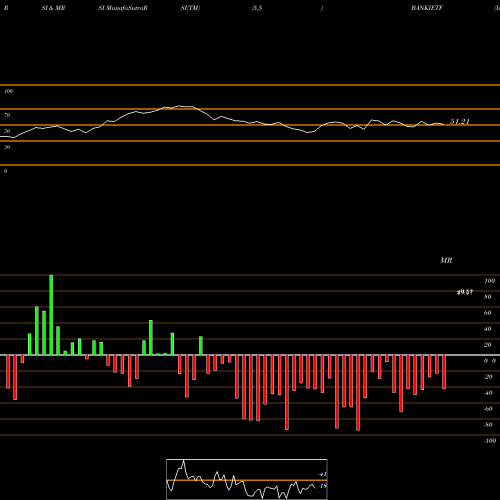Image resolution: width=500 pixels, height=500 pixels.
Task: Click the 50 level label on RSI axis
Action: [7, 131]
